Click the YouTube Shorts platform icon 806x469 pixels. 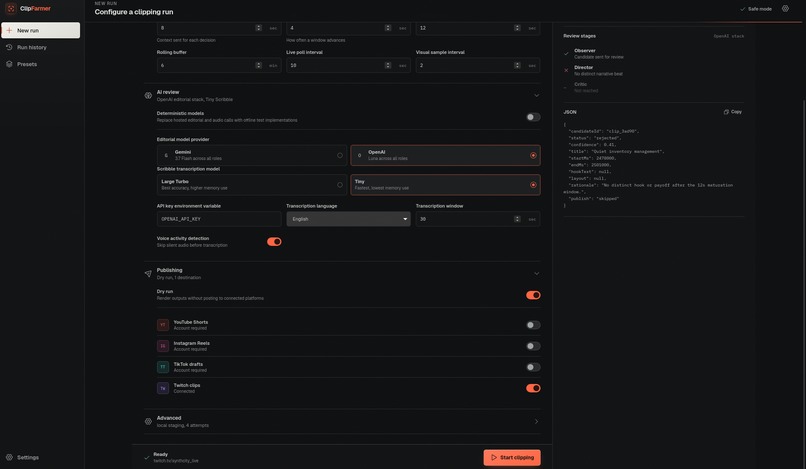coord(163,325)
